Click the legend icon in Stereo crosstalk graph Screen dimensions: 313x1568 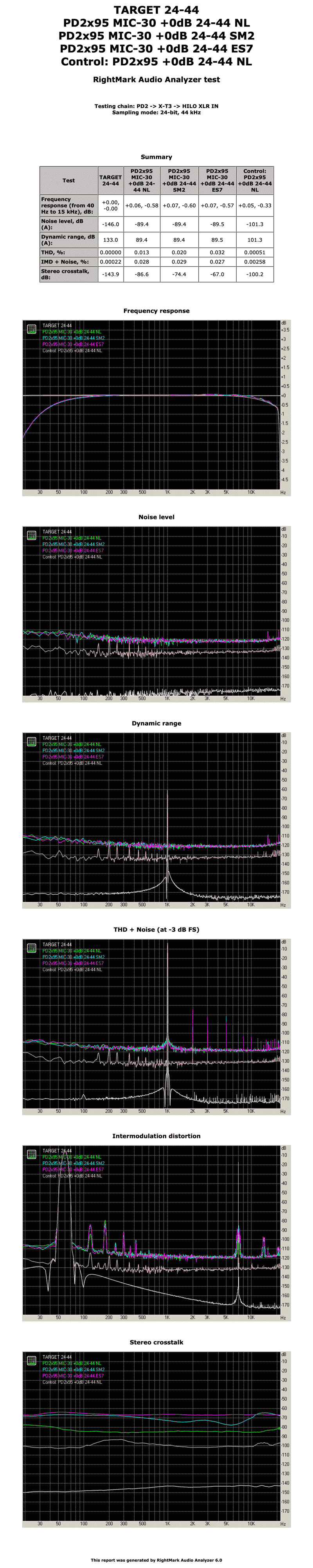(x=32, y=1360)
